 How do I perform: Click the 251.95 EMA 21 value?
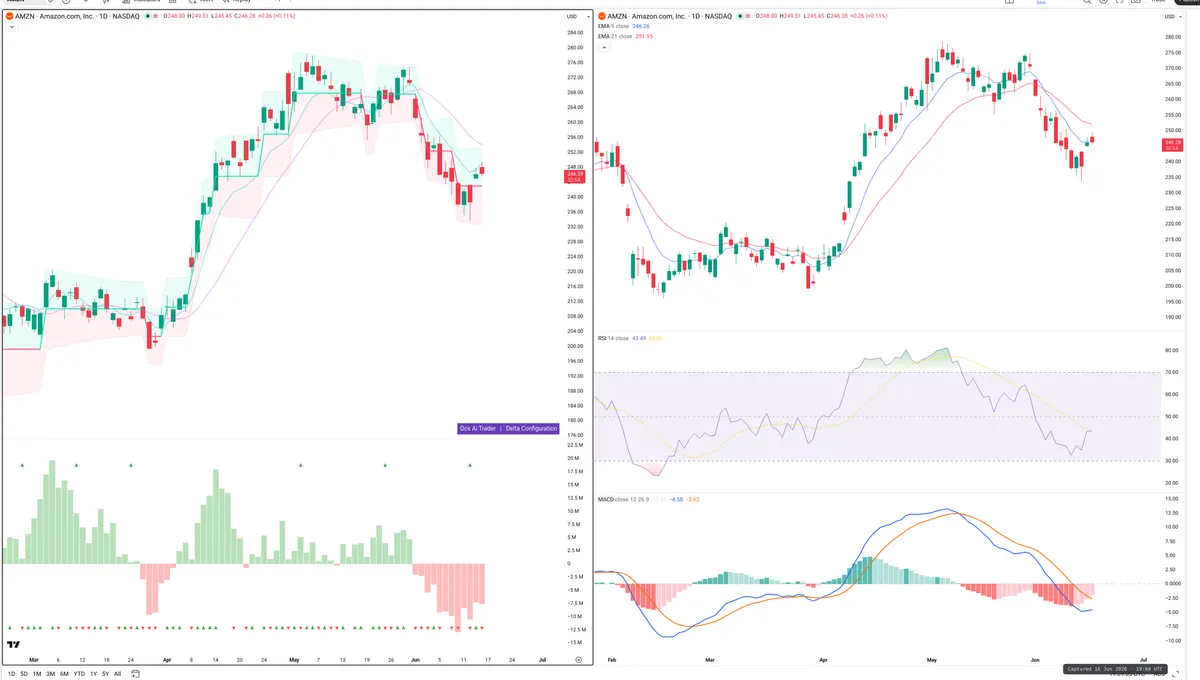coord(644,36)
